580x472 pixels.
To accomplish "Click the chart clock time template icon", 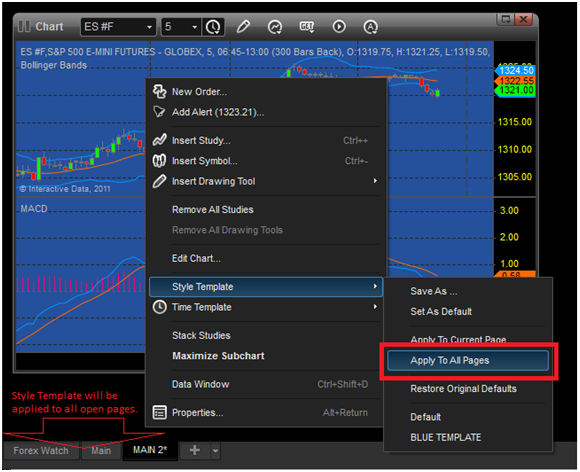I will pyautogui.click(x=213, y=27).
